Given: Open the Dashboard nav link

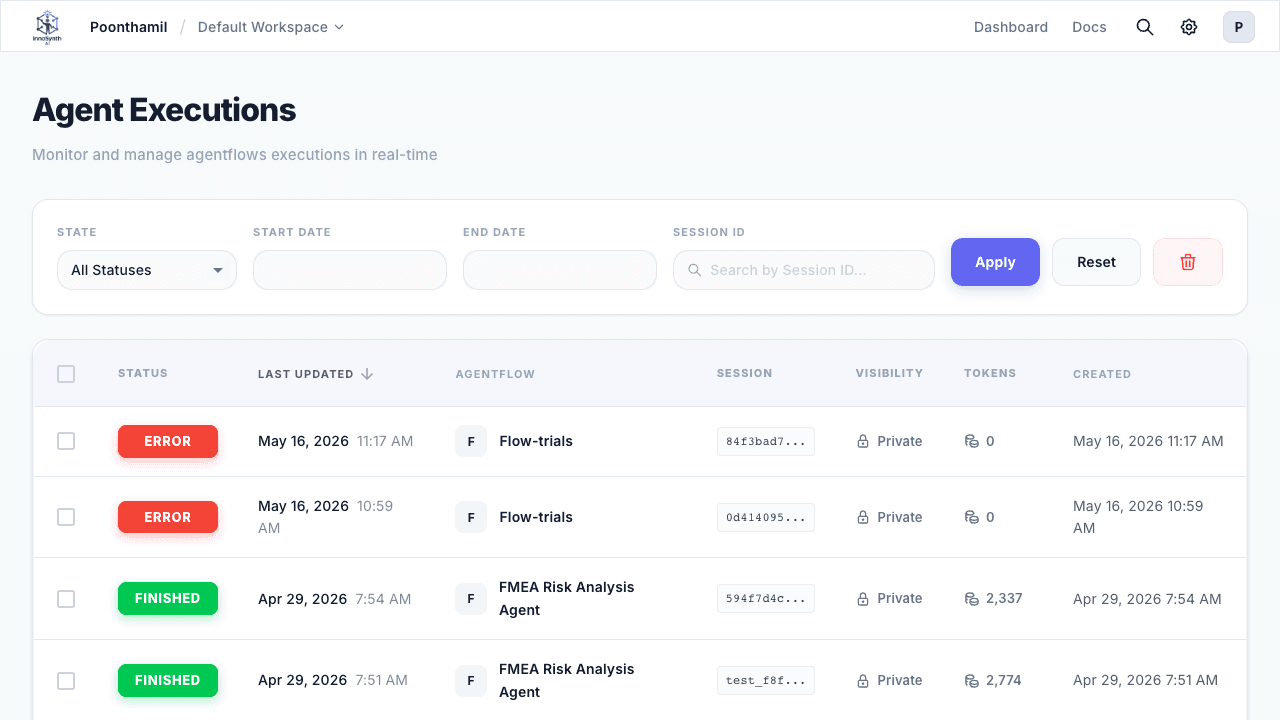Looking at the screenshot, I should click(x=1011, y=27).
